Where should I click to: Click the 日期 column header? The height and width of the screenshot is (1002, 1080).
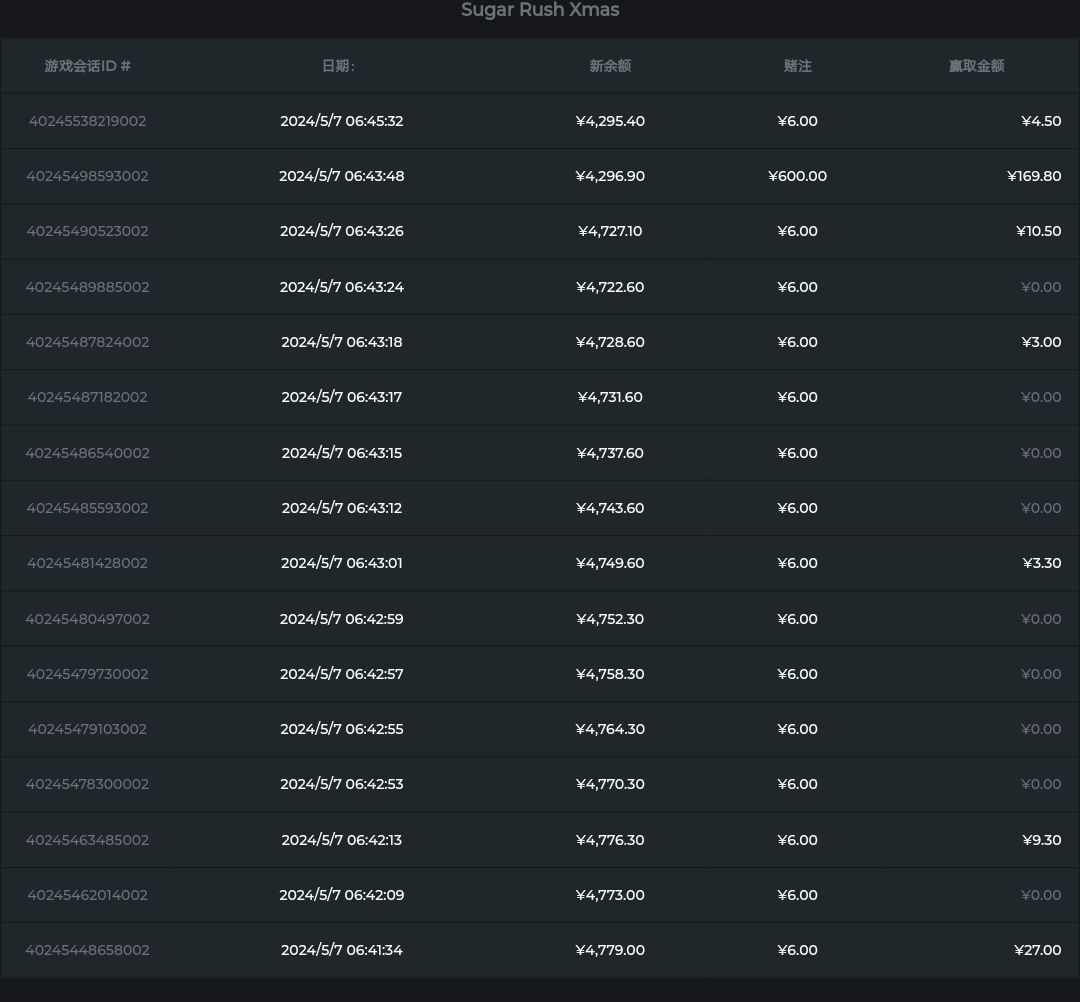pos(338,66)
